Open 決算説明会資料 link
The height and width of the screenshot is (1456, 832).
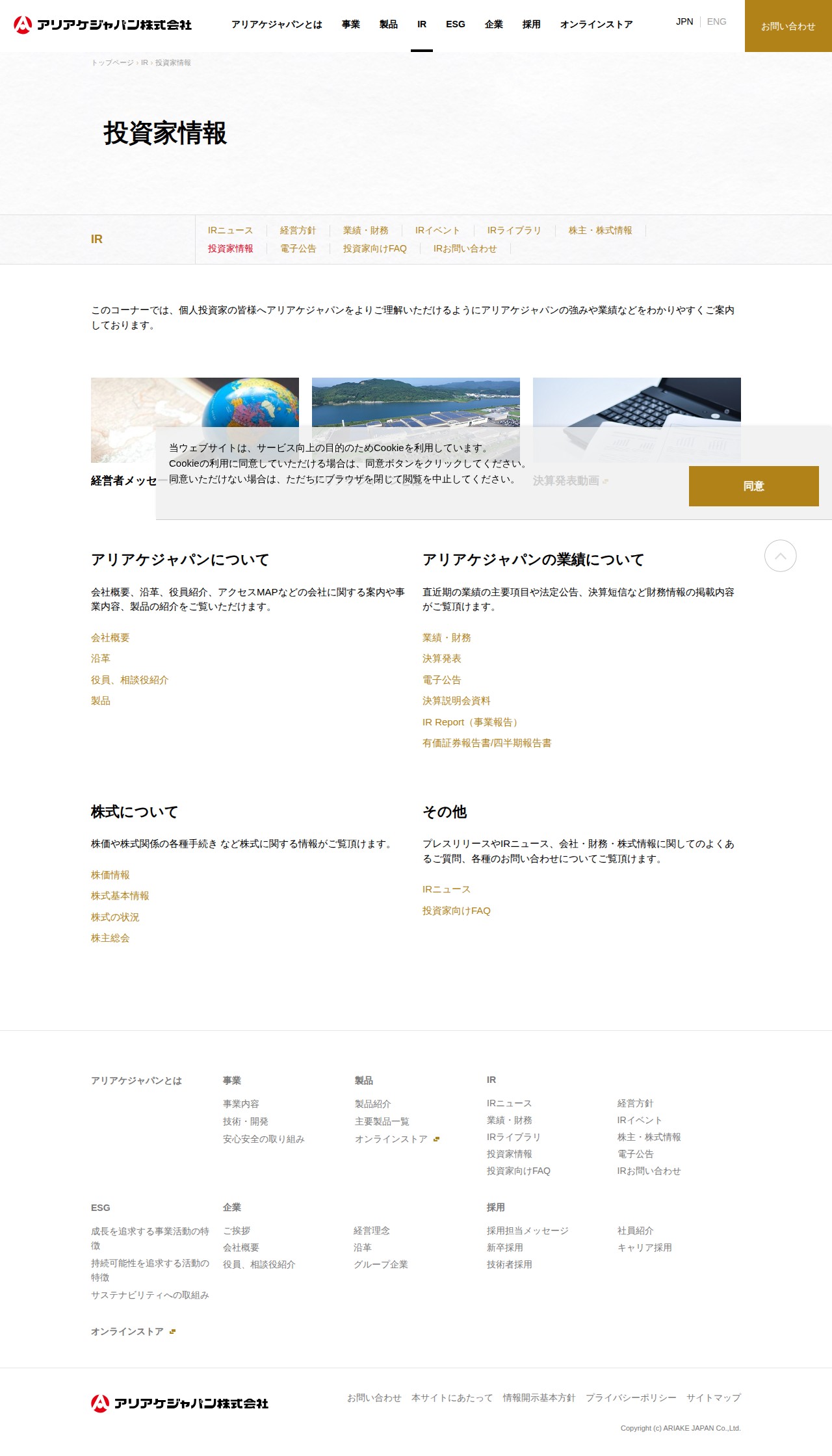click(x=456, y=701)
